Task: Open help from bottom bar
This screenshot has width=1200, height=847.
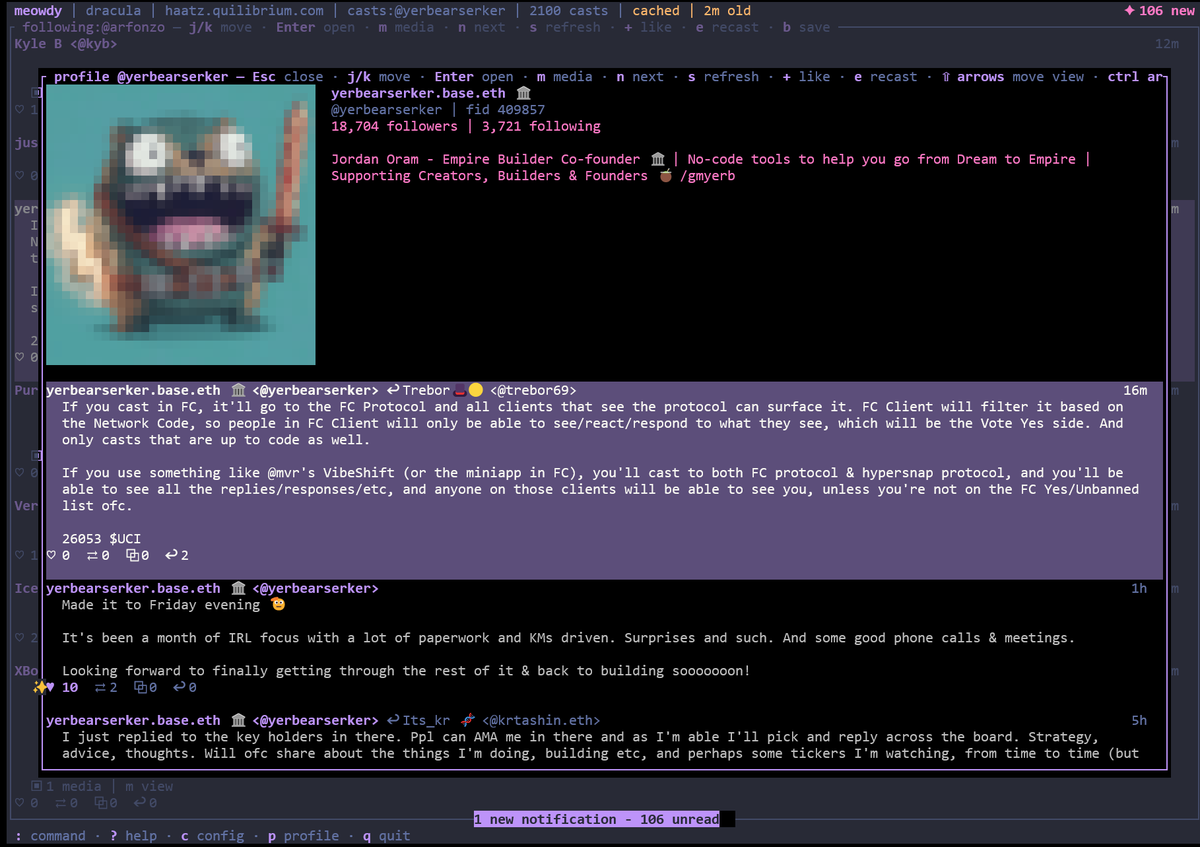Action: point(133,836)
